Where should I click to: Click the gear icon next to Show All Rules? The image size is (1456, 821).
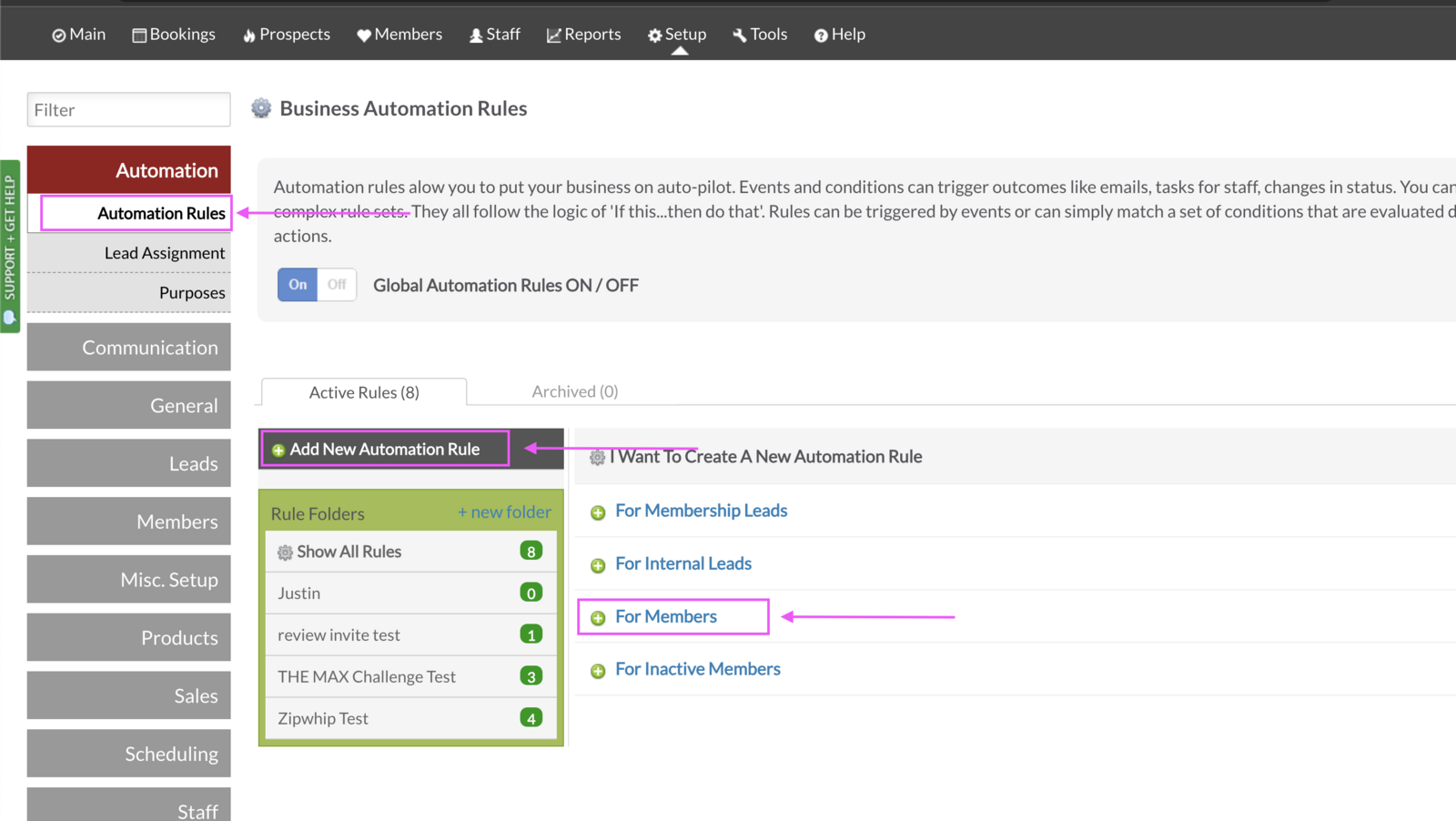click(x=285, y=552)
